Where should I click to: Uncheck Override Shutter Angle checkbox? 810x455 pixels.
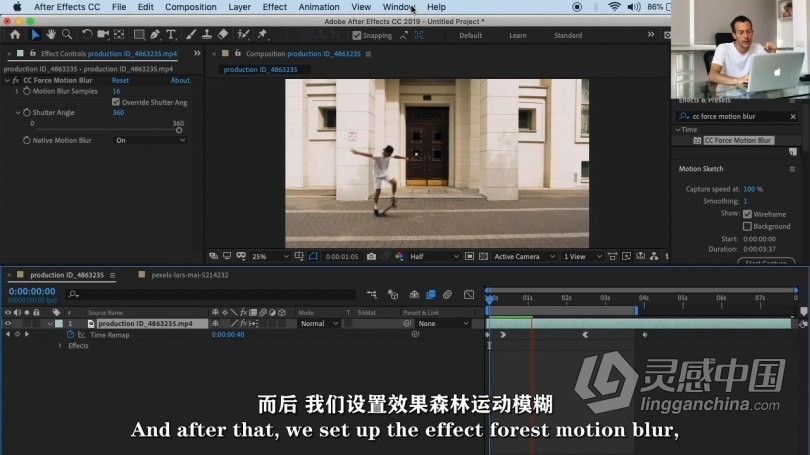click(116, 102)
